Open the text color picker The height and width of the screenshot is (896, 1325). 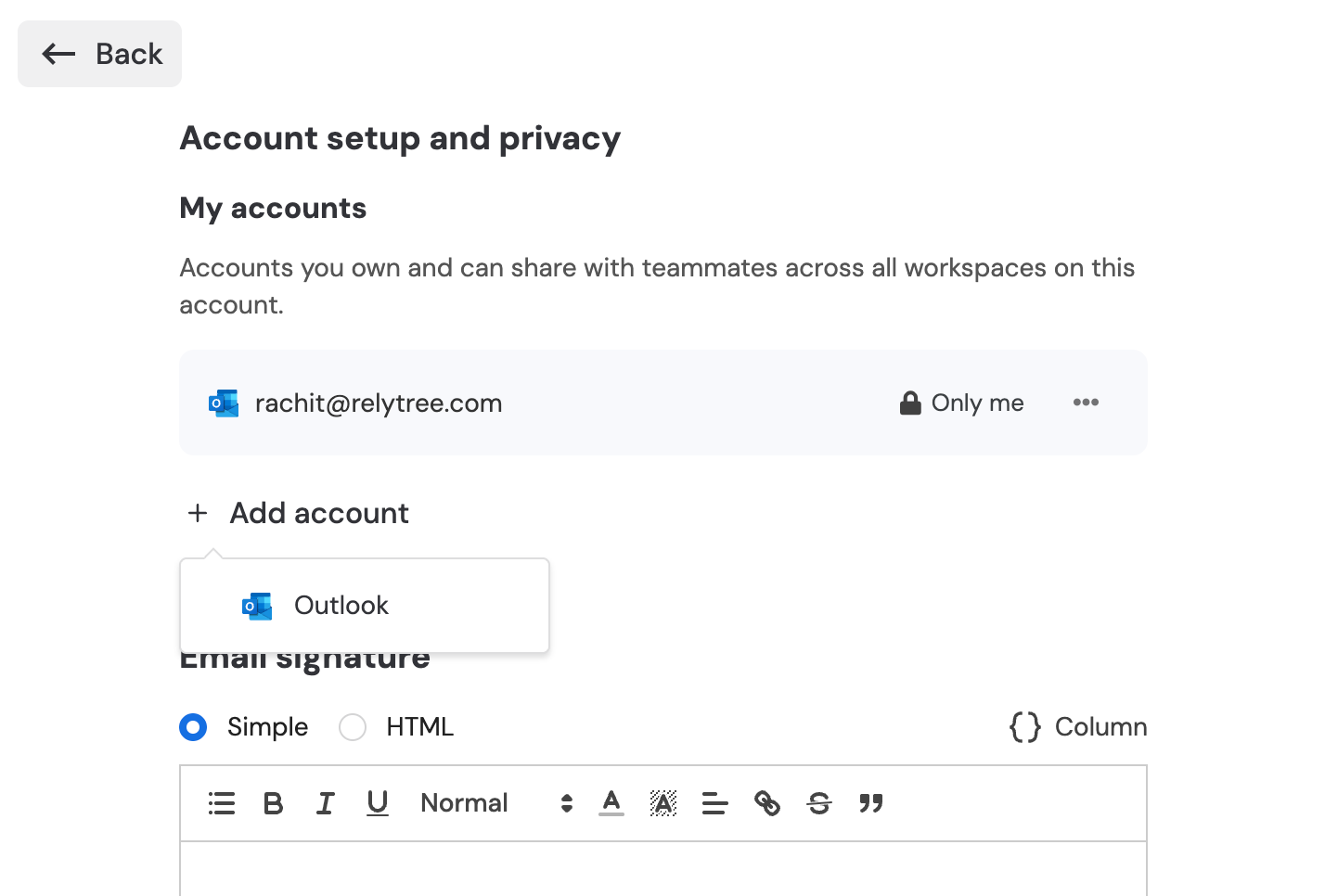tap(611, 803)
